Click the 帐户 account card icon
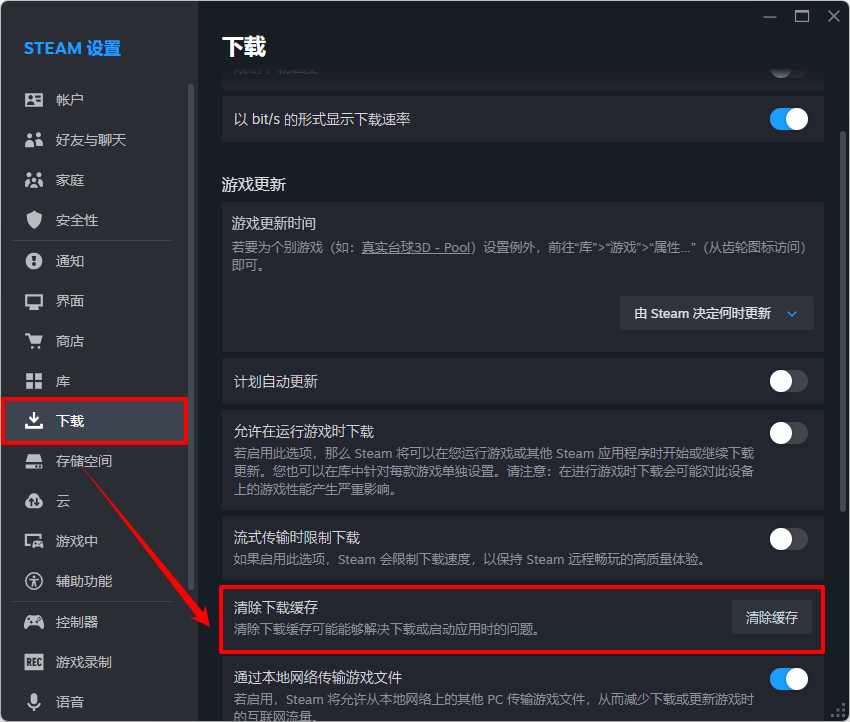 point(34,100)
